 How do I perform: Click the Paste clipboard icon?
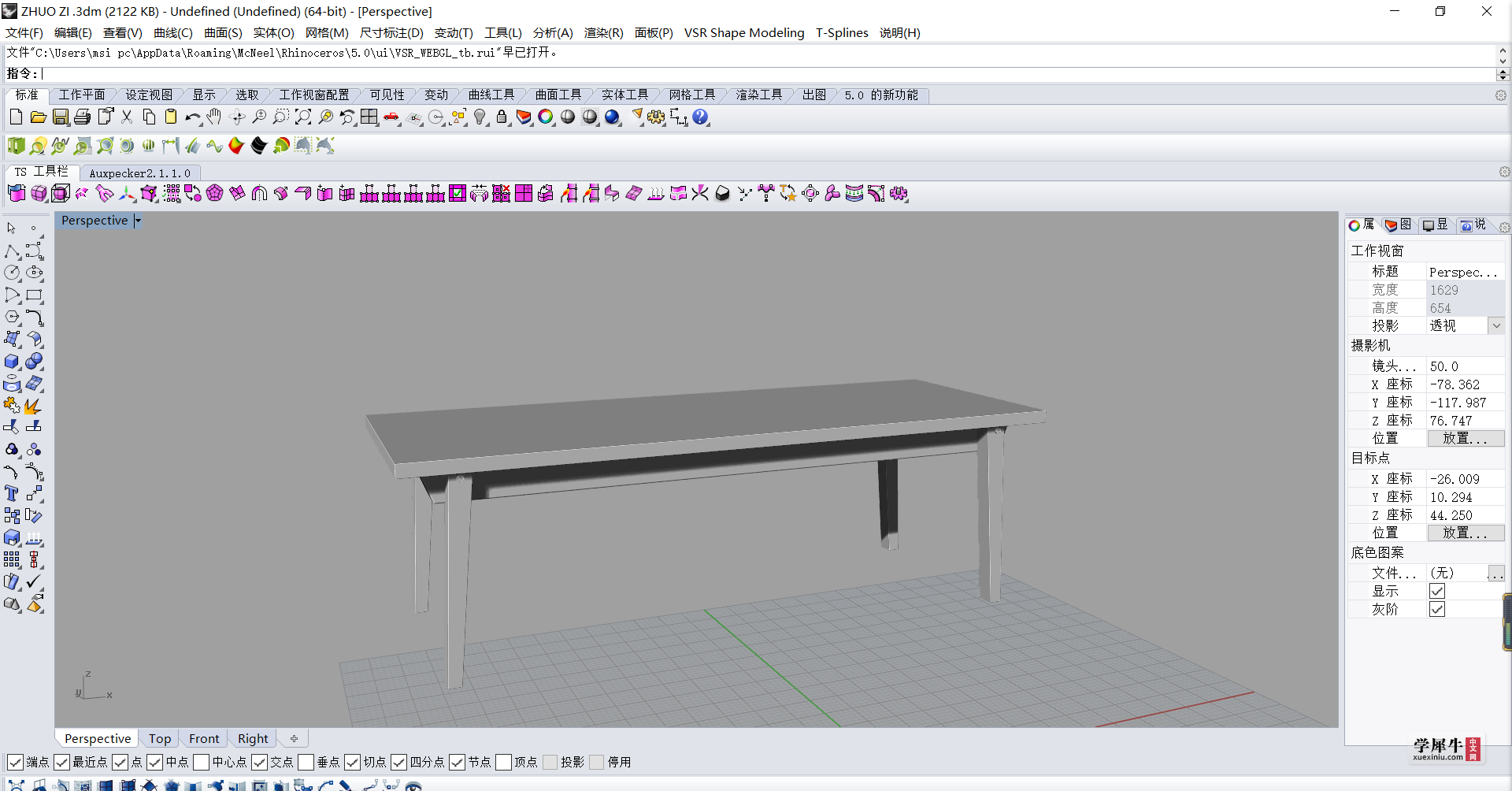click(170, 117)
